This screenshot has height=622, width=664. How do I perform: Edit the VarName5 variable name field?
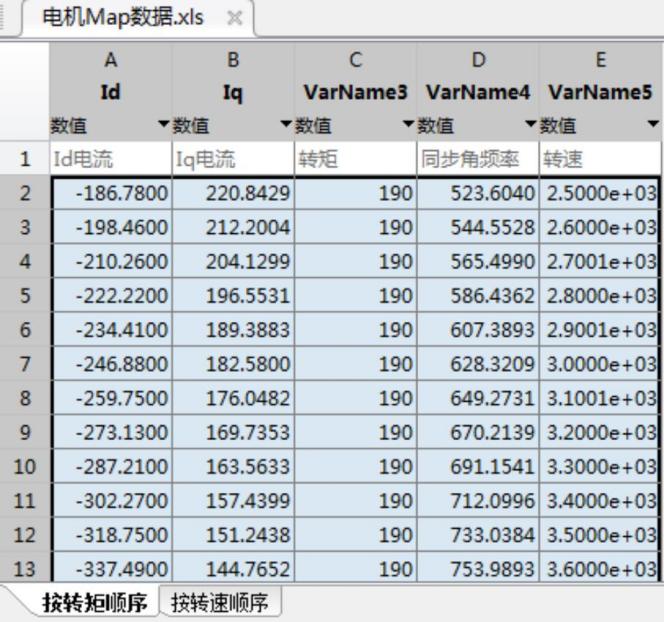pos(600,92)
